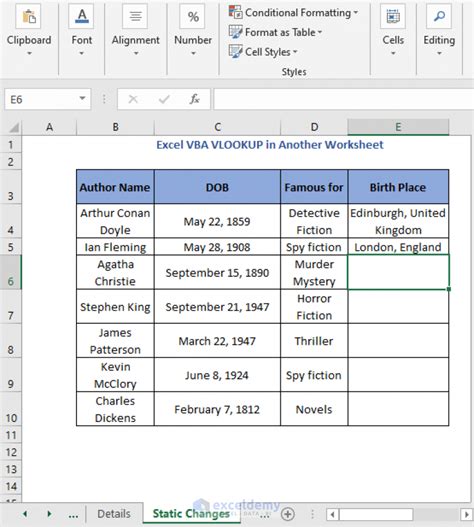Select the 'London, England' cell

tap(398, 247)
